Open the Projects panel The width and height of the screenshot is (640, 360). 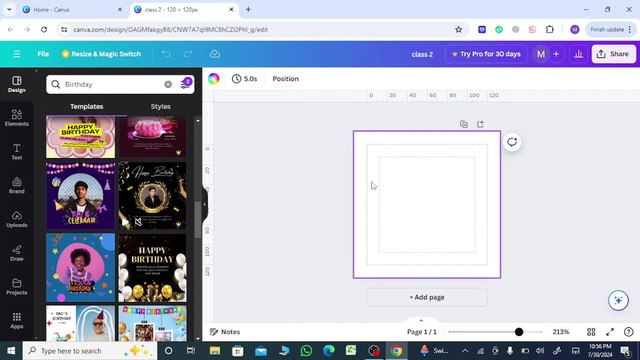(17, 287)
